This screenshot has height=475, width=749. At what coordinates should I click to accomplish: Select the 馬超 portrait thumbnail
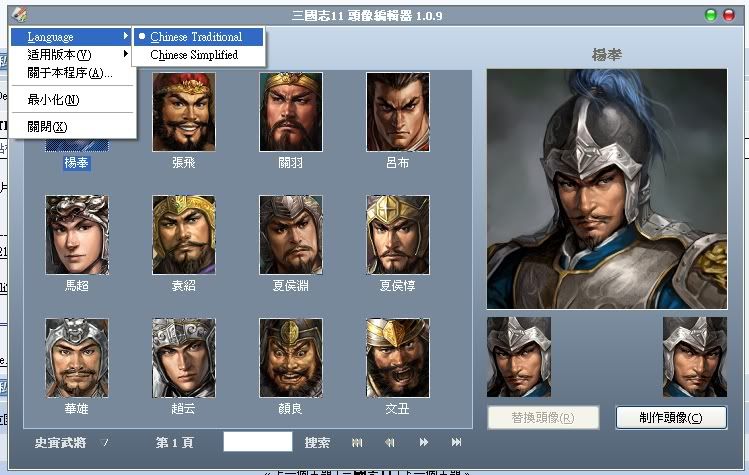pyautogui.click(x=77, y=235)
